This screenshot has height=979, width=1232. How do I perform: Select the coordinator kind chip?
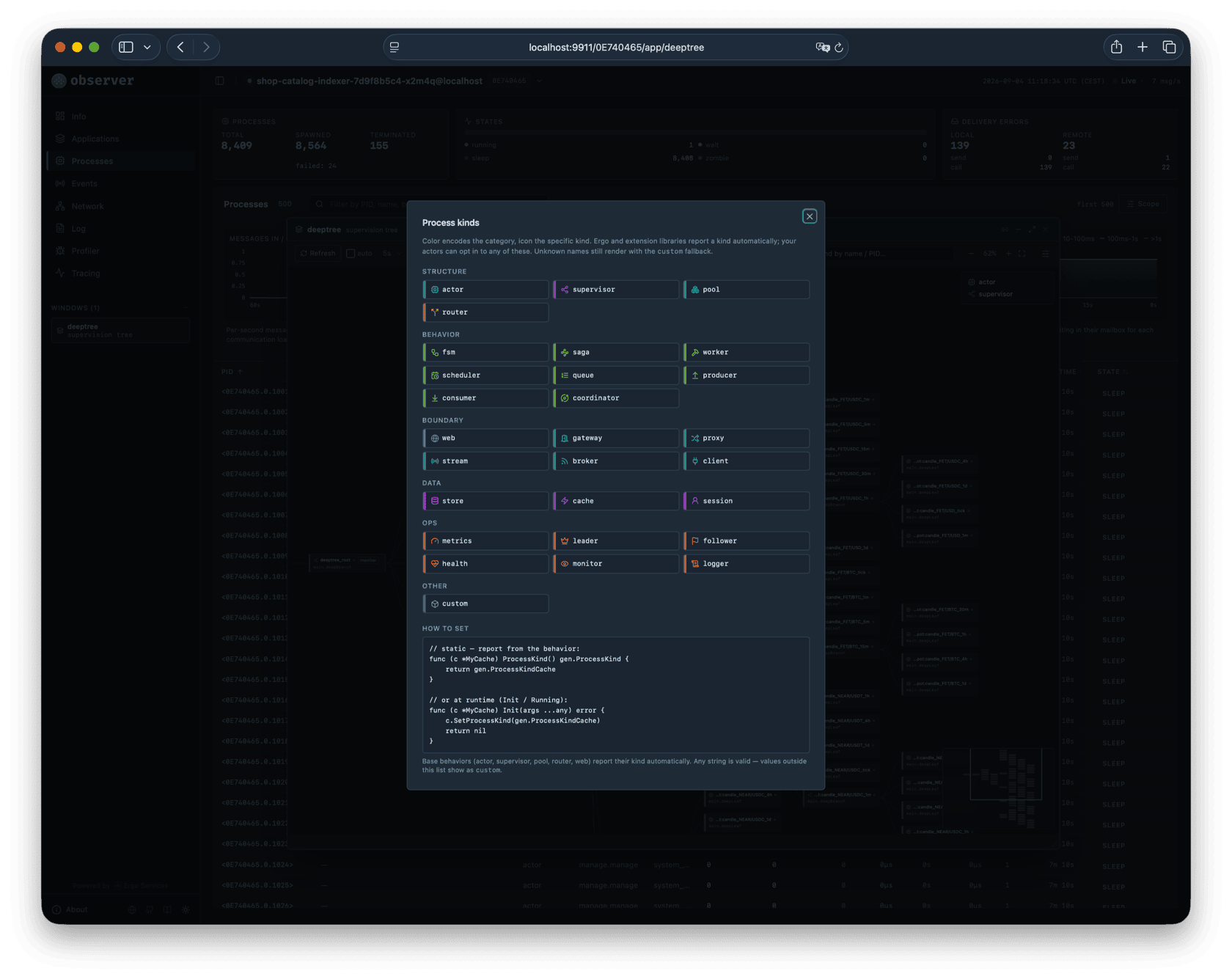click(x=616, y=398)
